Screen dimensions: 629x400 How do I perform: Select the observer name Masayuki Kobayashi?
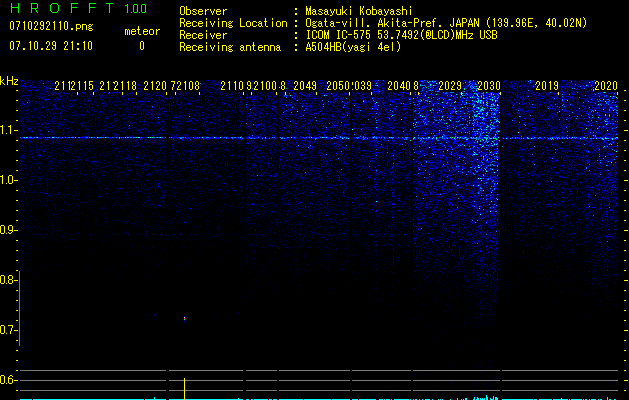pos(359,11)
